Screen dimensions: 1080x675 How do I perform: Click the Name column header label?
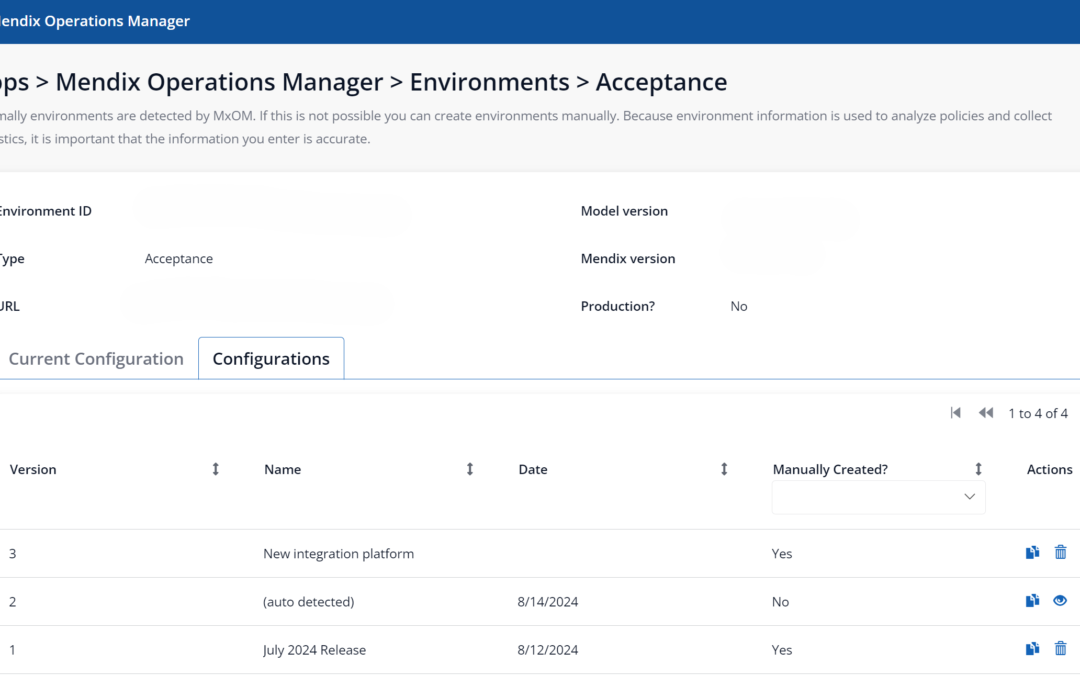282,470
